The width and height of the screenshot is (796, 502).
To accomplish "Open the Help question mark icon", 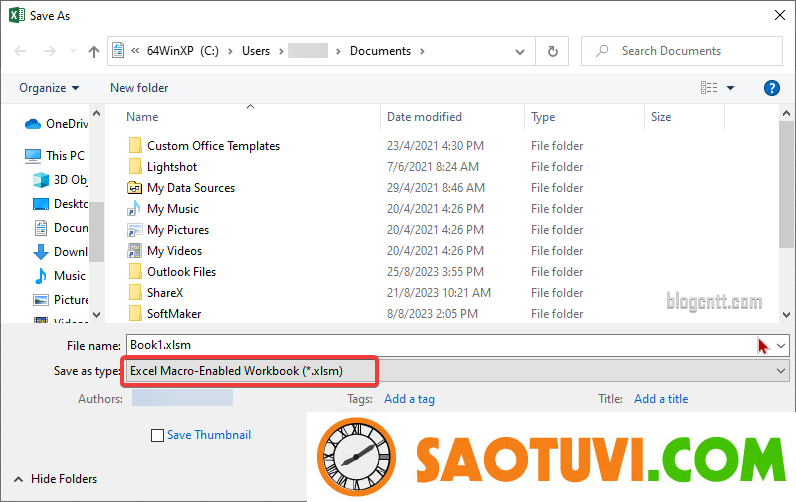I will pyautogui.click(x=771, y=88).
